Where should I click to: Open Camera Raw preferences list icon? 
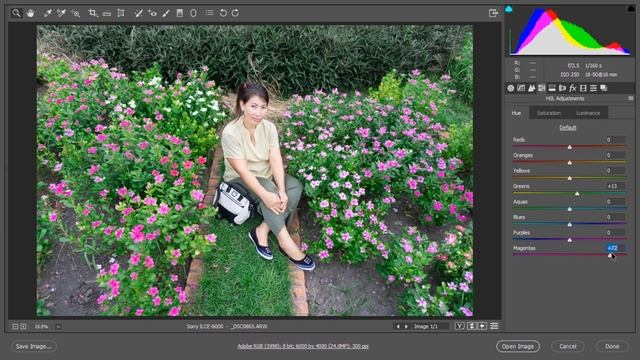pyautogui.click(x=209, y=13)
